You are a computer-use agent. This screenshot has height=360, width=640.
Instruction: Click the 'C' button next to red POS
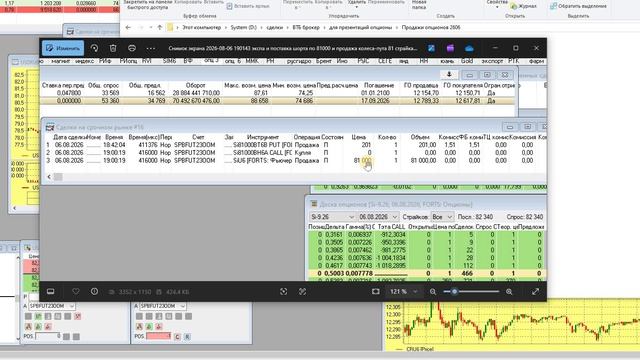(177, 336)
